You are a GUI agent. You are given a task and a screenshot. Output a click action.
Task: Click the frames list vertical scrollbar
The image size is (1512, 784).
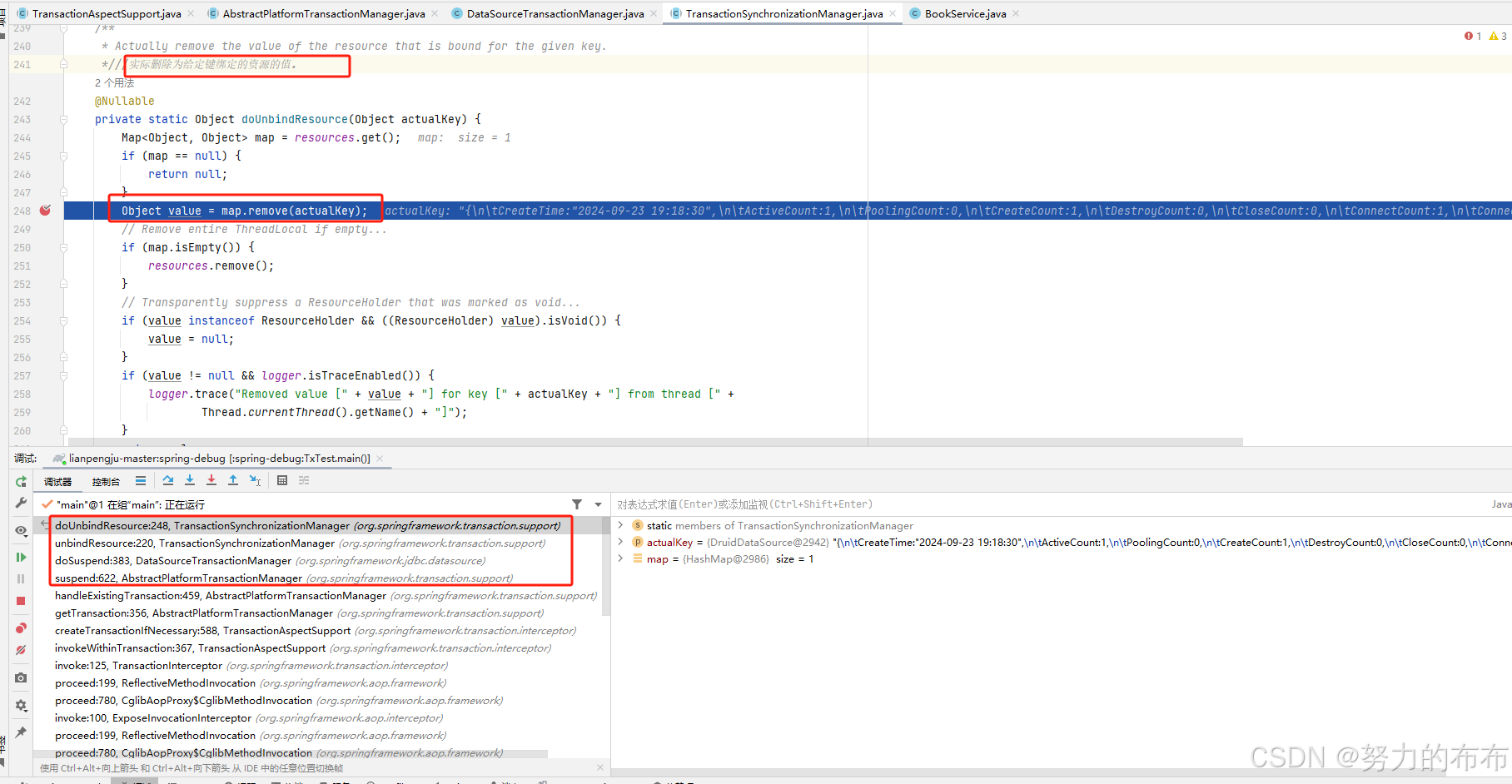point(606,566)
